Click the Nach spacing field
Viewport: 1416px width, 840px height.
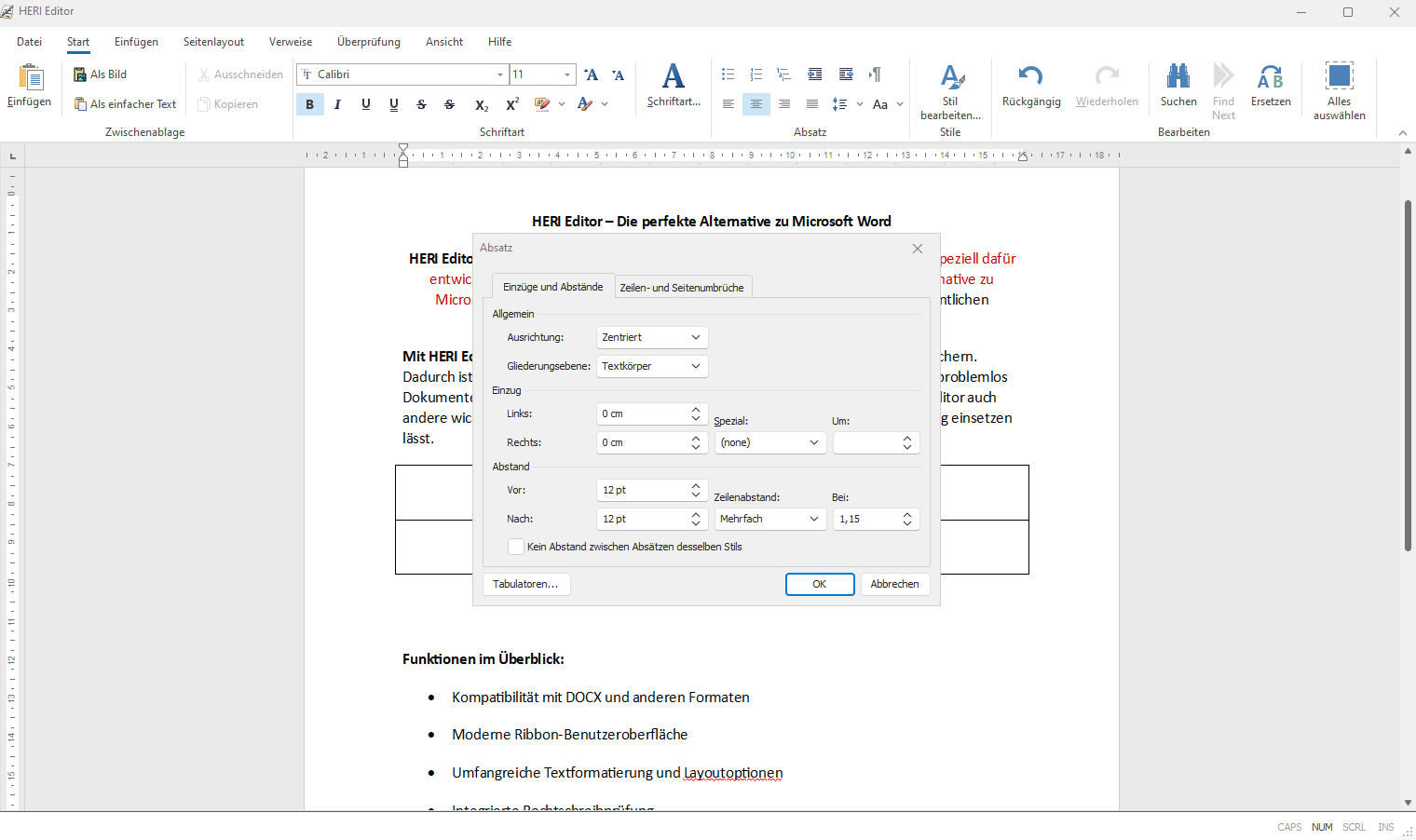[x=652, y=519]
